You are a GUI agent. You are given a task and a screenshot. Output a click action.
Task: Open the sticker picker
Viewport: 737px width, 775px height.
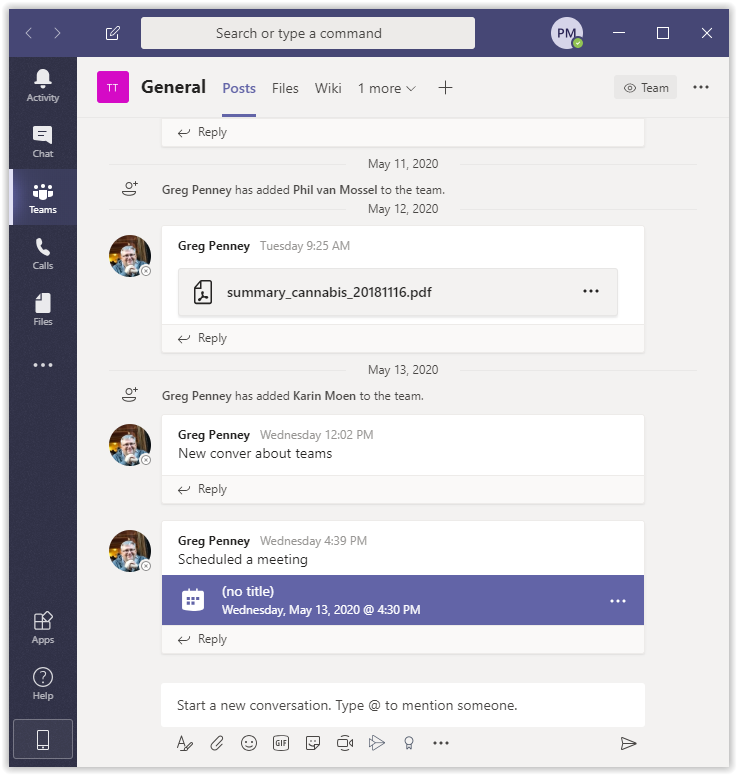(313, 743)
